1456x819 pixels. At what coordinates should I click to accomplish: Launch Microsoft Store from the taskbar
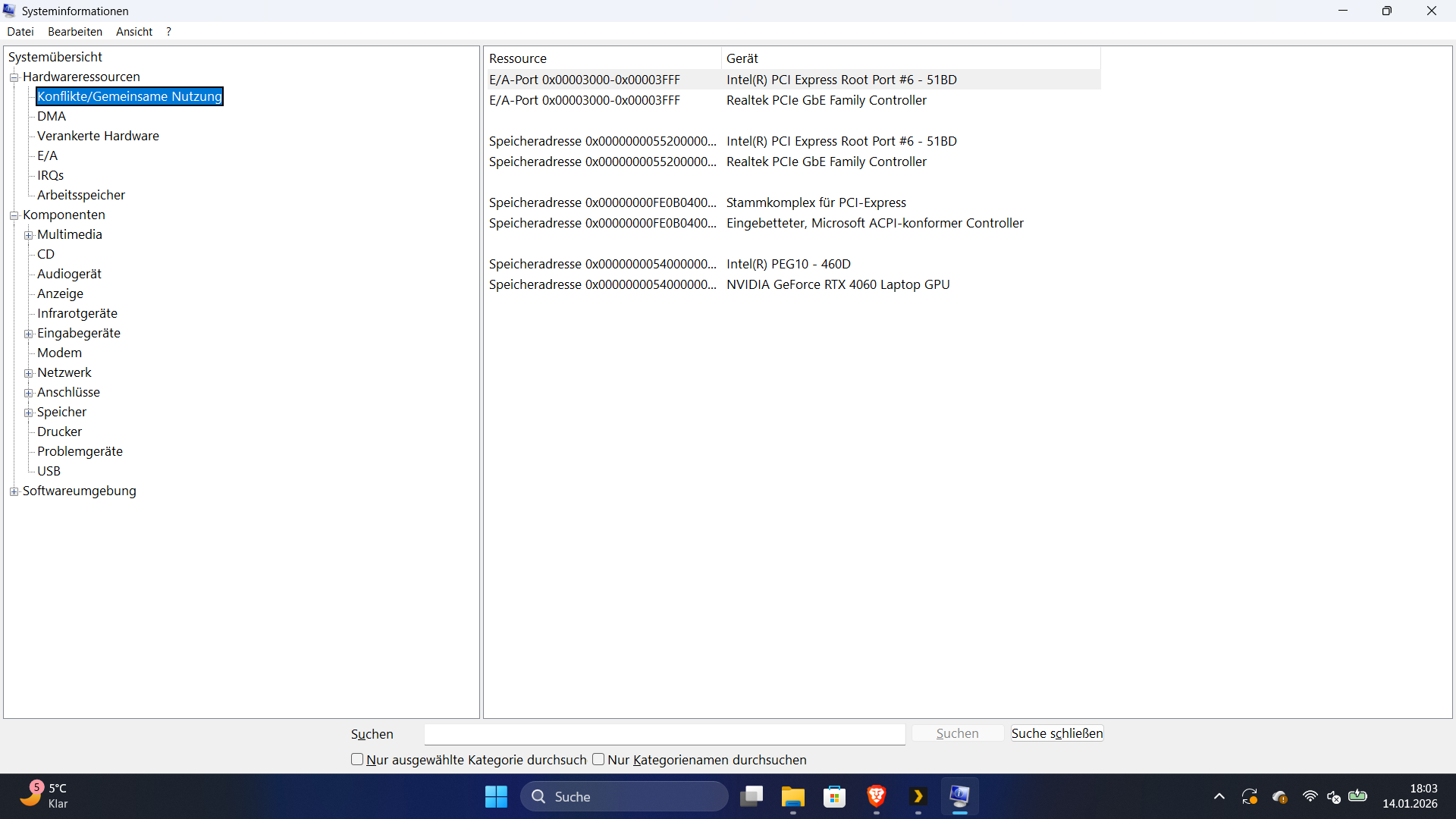click(x=835, y=796)
